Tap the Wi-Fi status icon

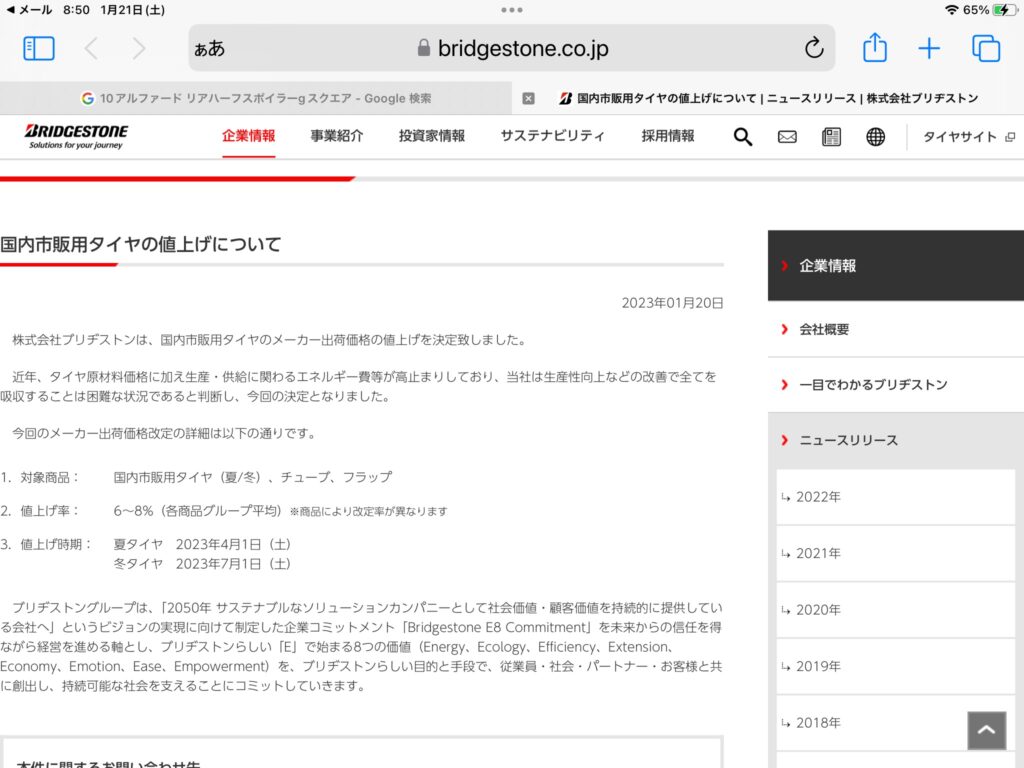[x=952, y=10]
